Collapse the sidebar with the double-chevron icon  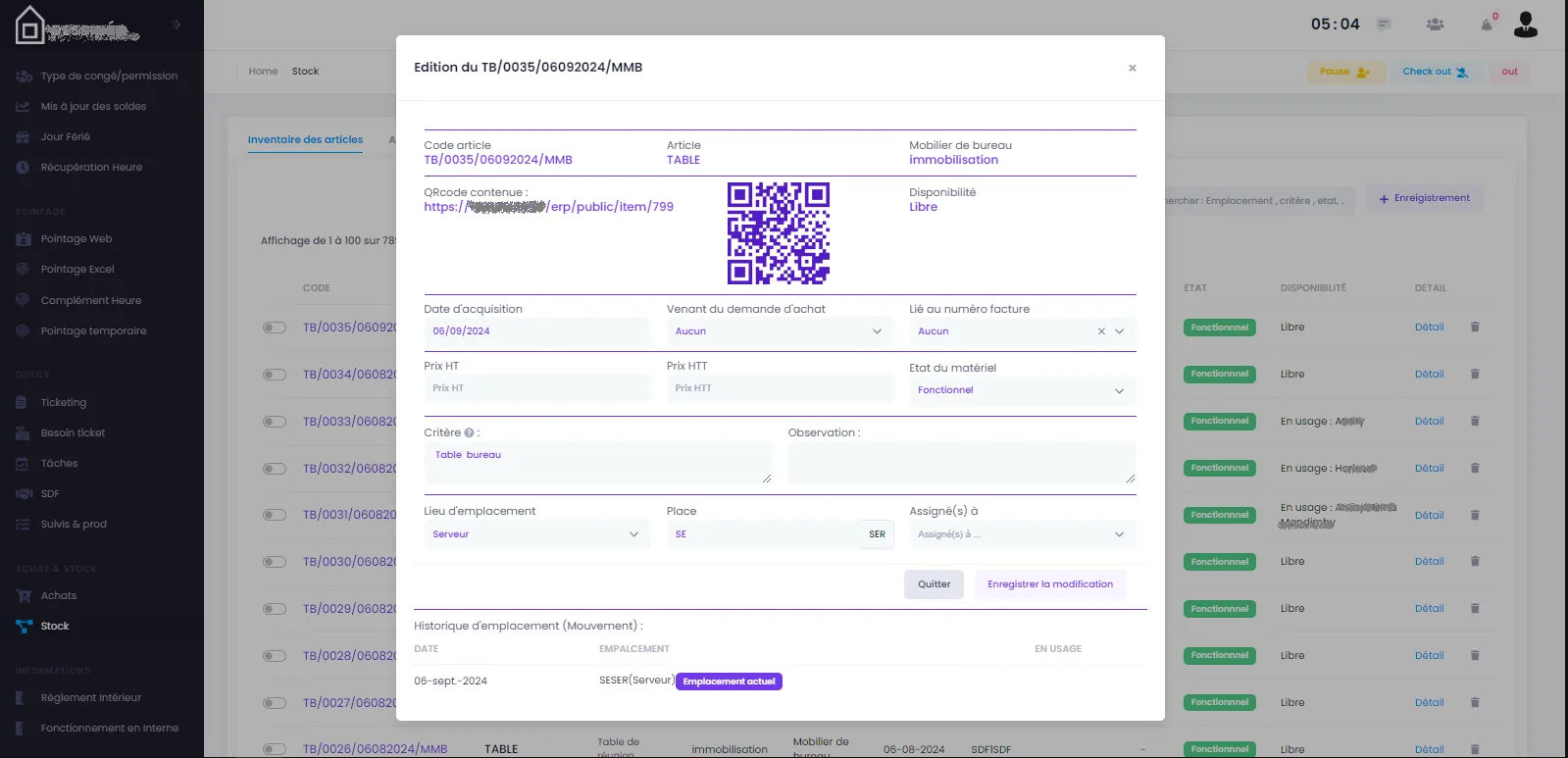(176, 25)
